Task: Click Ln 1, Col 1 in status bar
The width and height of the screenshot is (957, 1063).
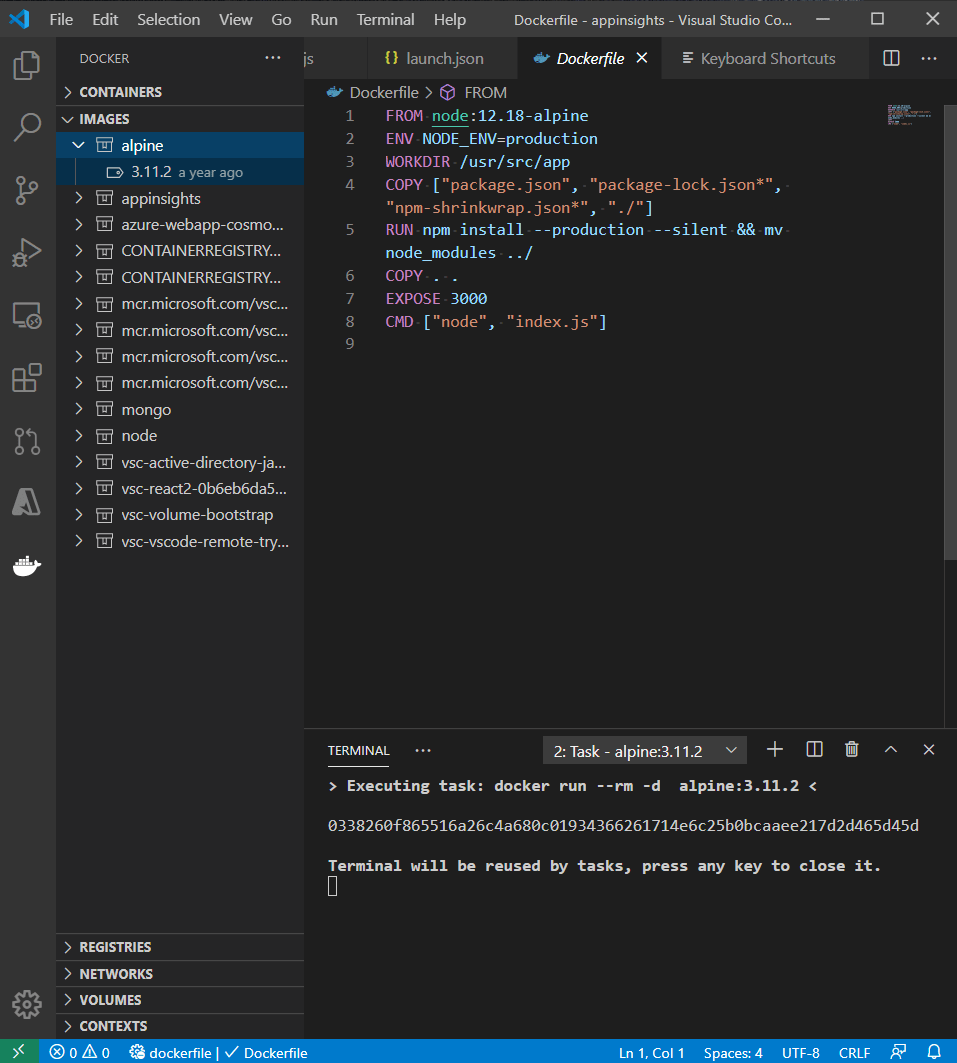Action: (651, 1052)
